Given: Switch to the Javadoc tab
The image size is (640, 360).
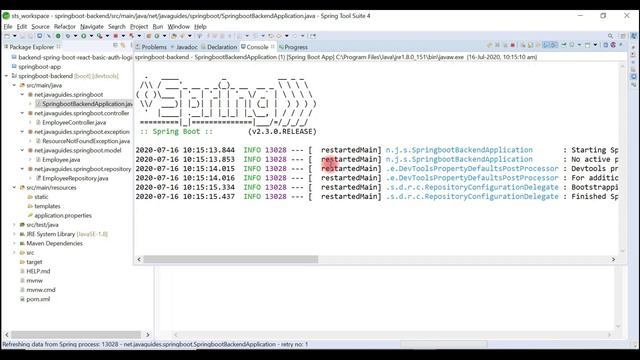Looking at the screenshot, I should click(x=184, y=47).
